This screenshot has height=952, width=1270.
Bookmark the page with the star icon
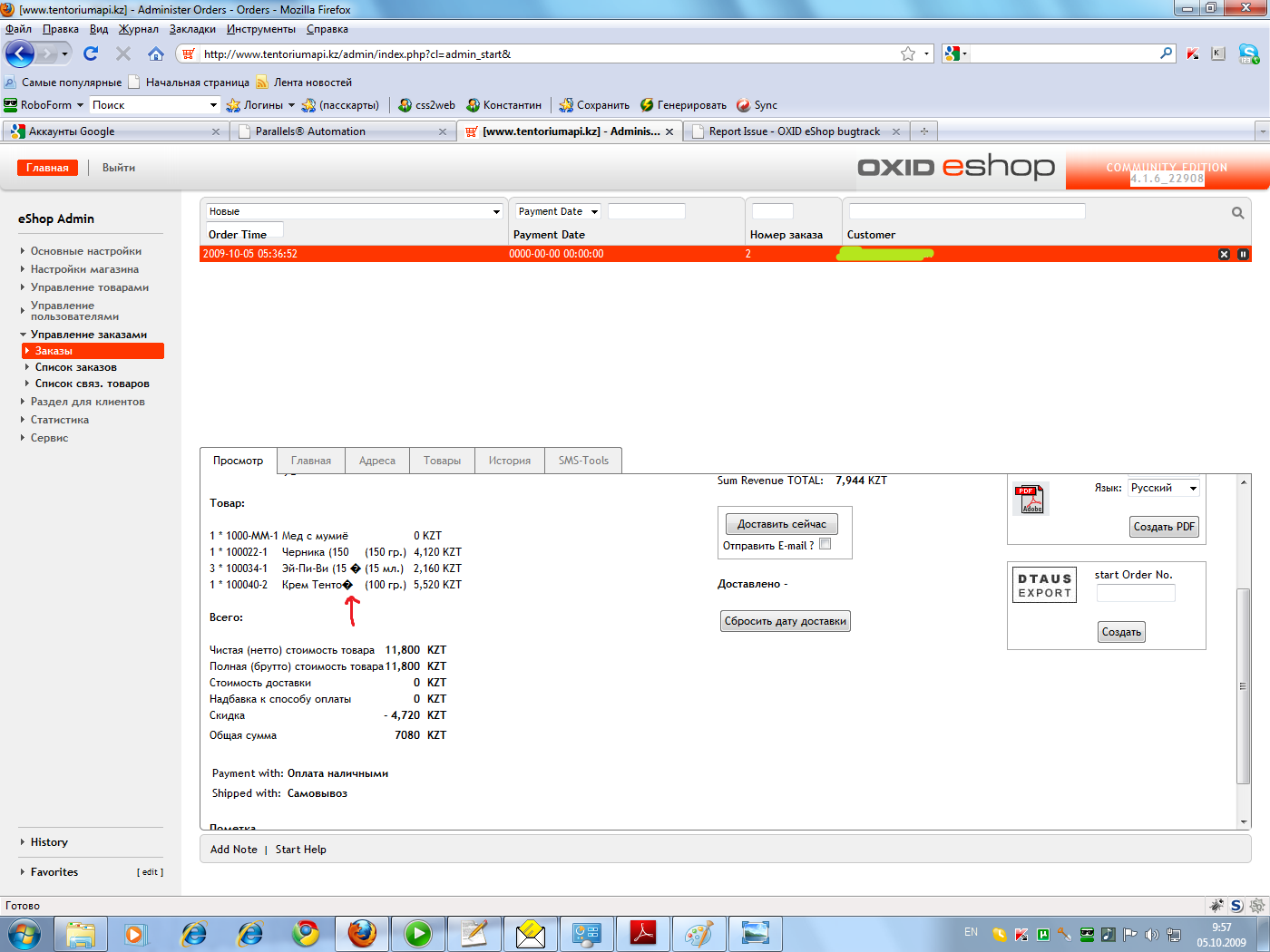pos(907,54)
